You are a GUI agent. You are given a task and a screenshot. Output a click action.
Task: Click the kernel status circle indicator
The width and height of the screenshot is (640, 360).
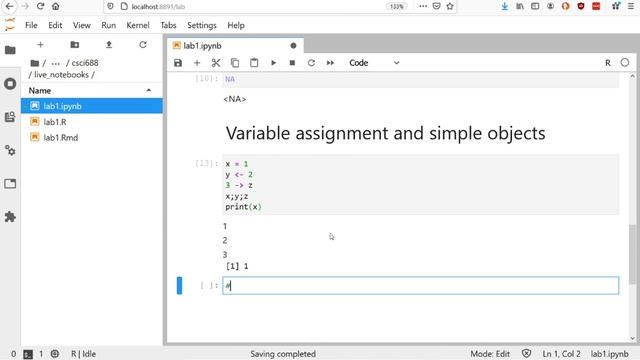pos(625,63)
